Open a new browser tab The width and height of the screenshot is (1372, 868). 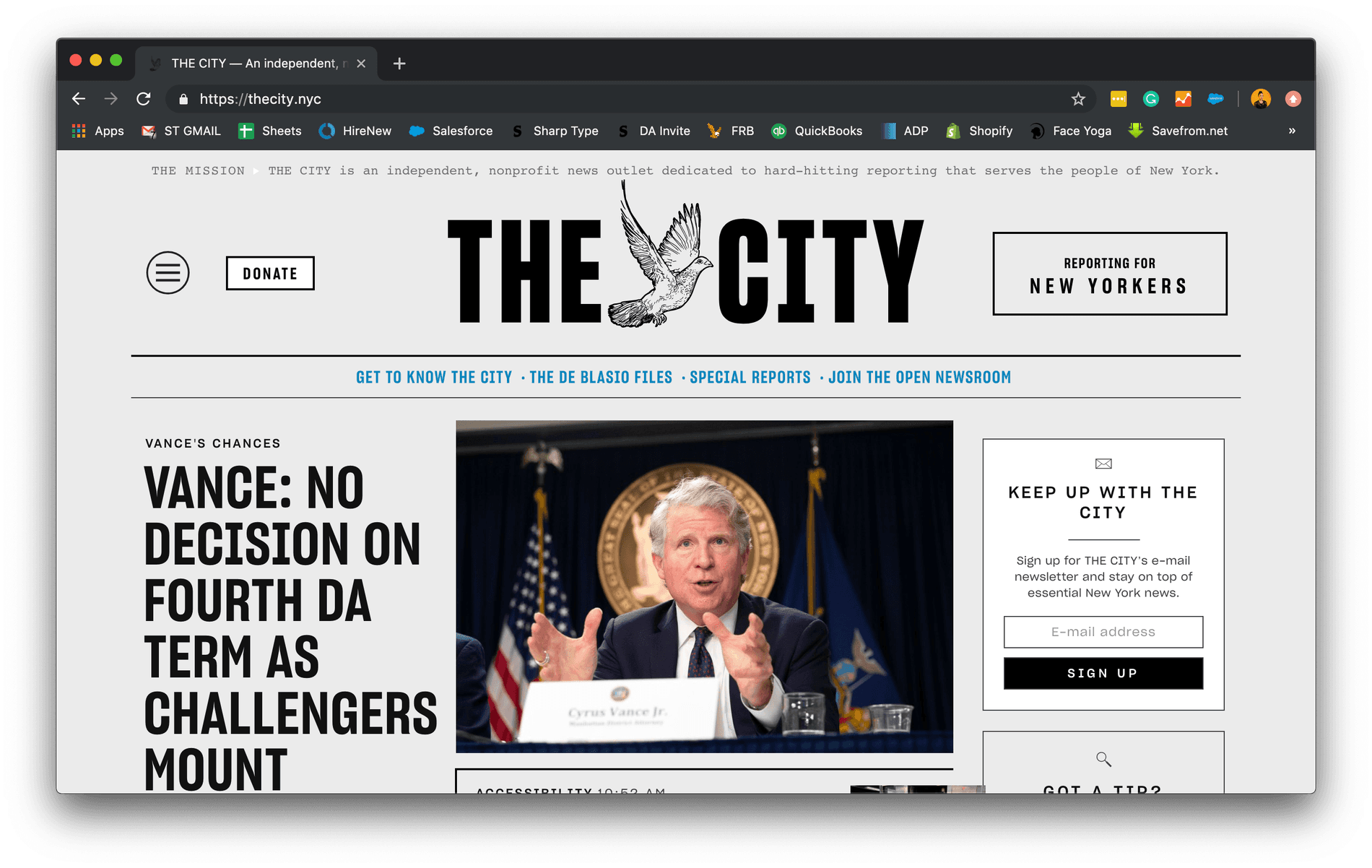point(399,64)
